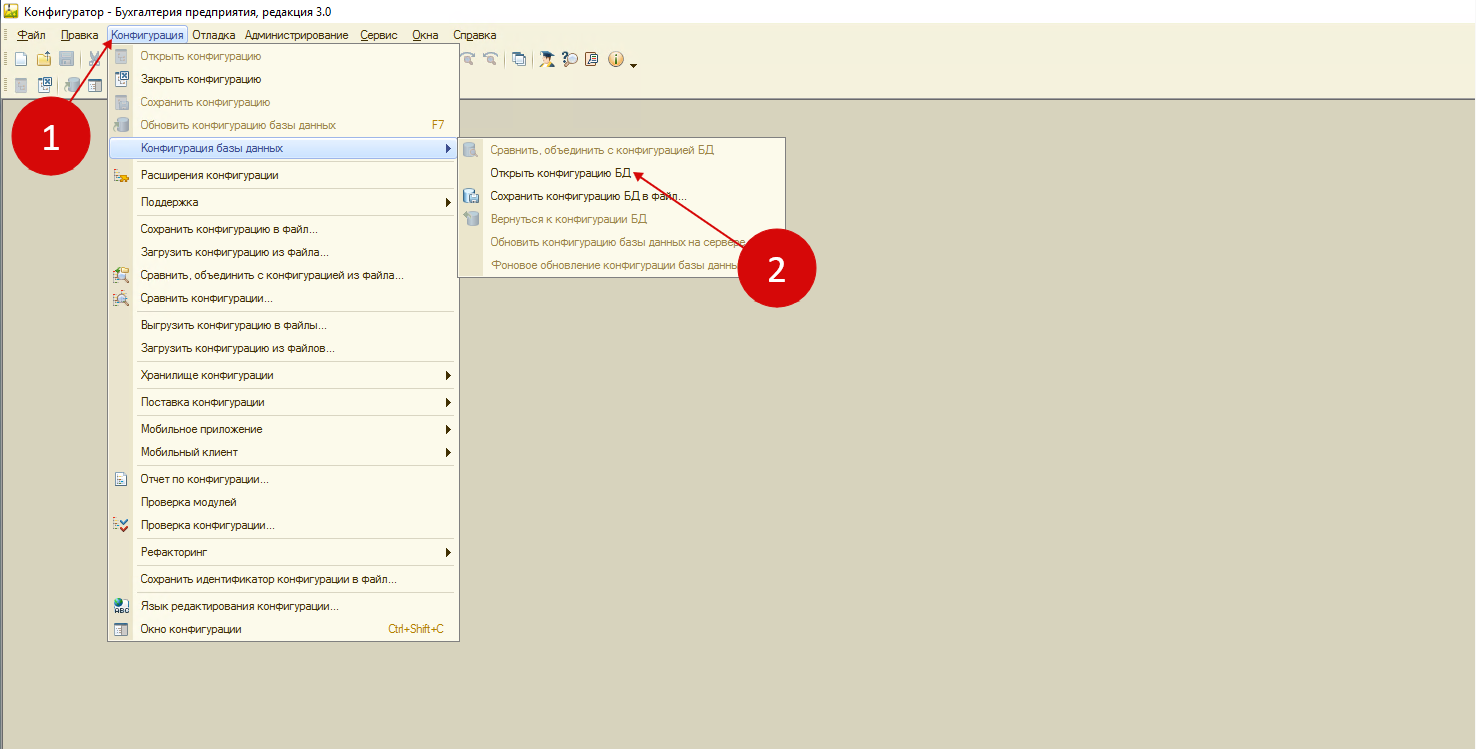Select Загрузить конфигурацию из файла...
1476x749 pixels.
(284, 252)
